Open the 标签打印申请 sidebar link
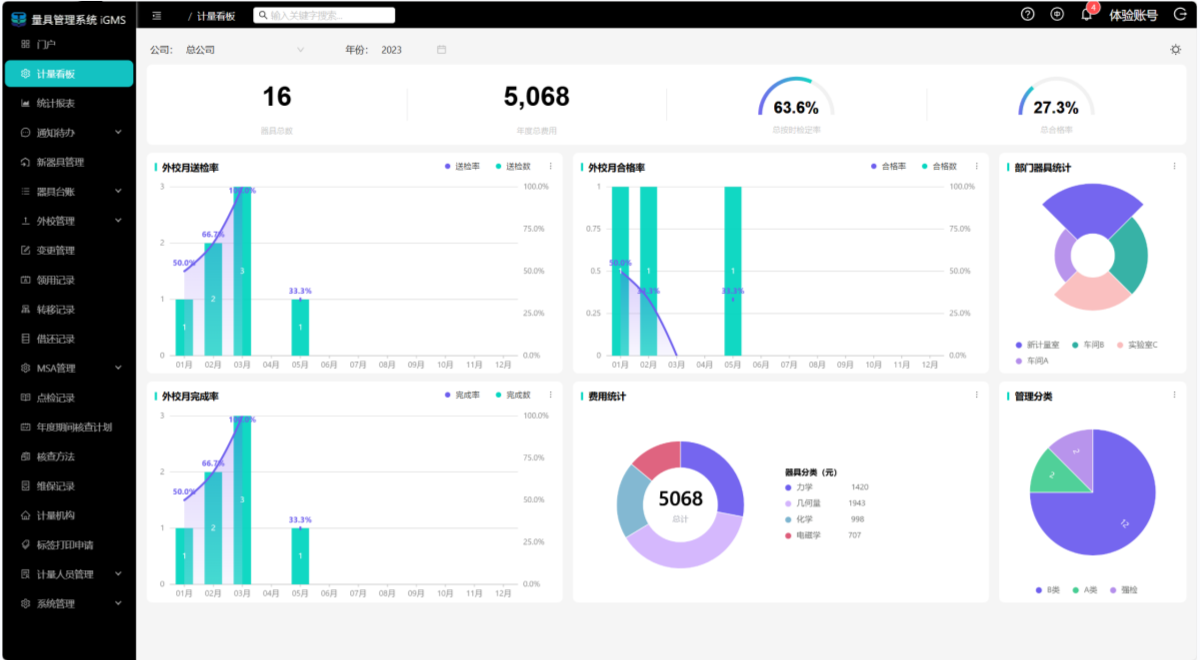 coord(65,545)
